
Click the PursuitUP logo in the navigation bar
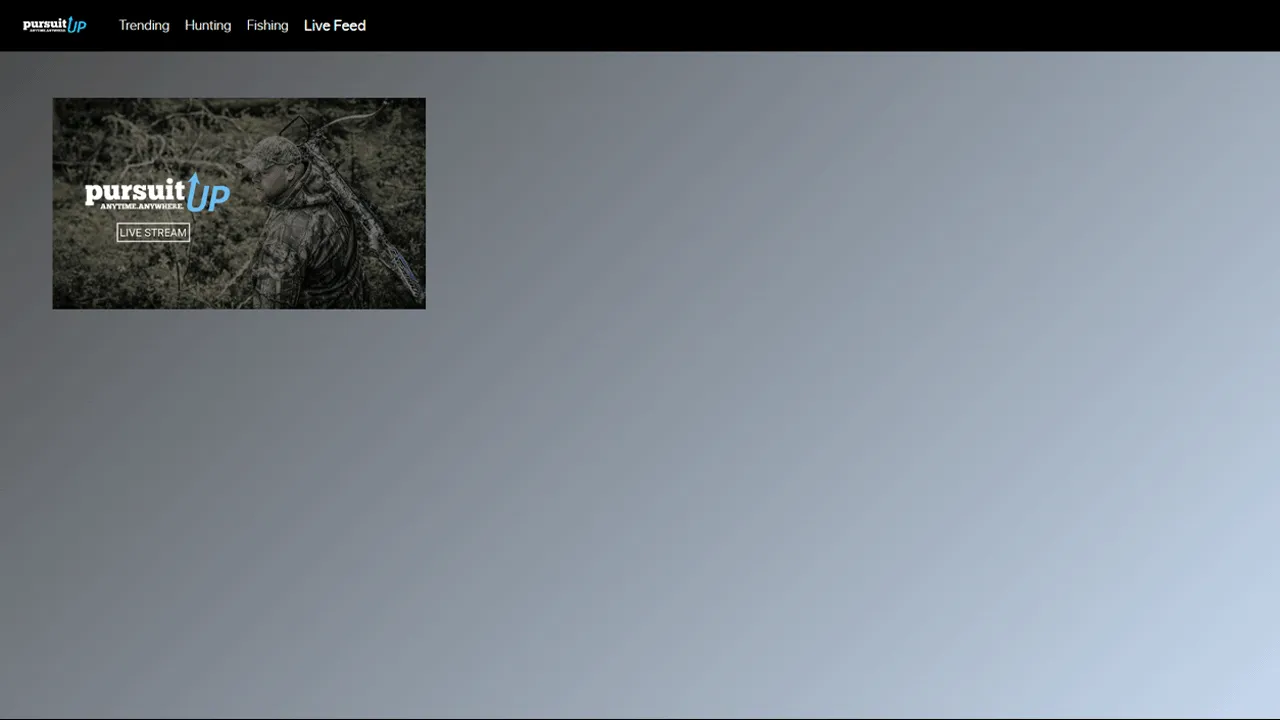point(54,25)
